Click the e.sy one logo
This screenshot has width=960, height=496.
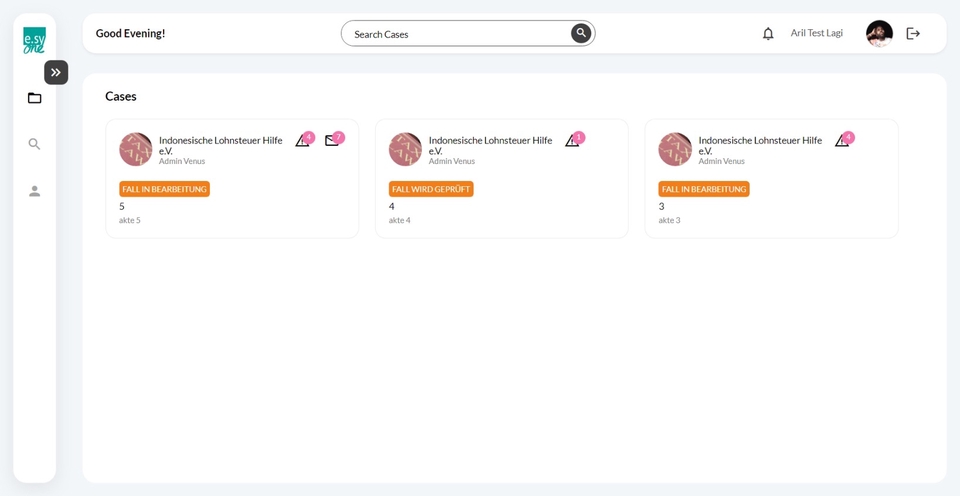point(34,40)
